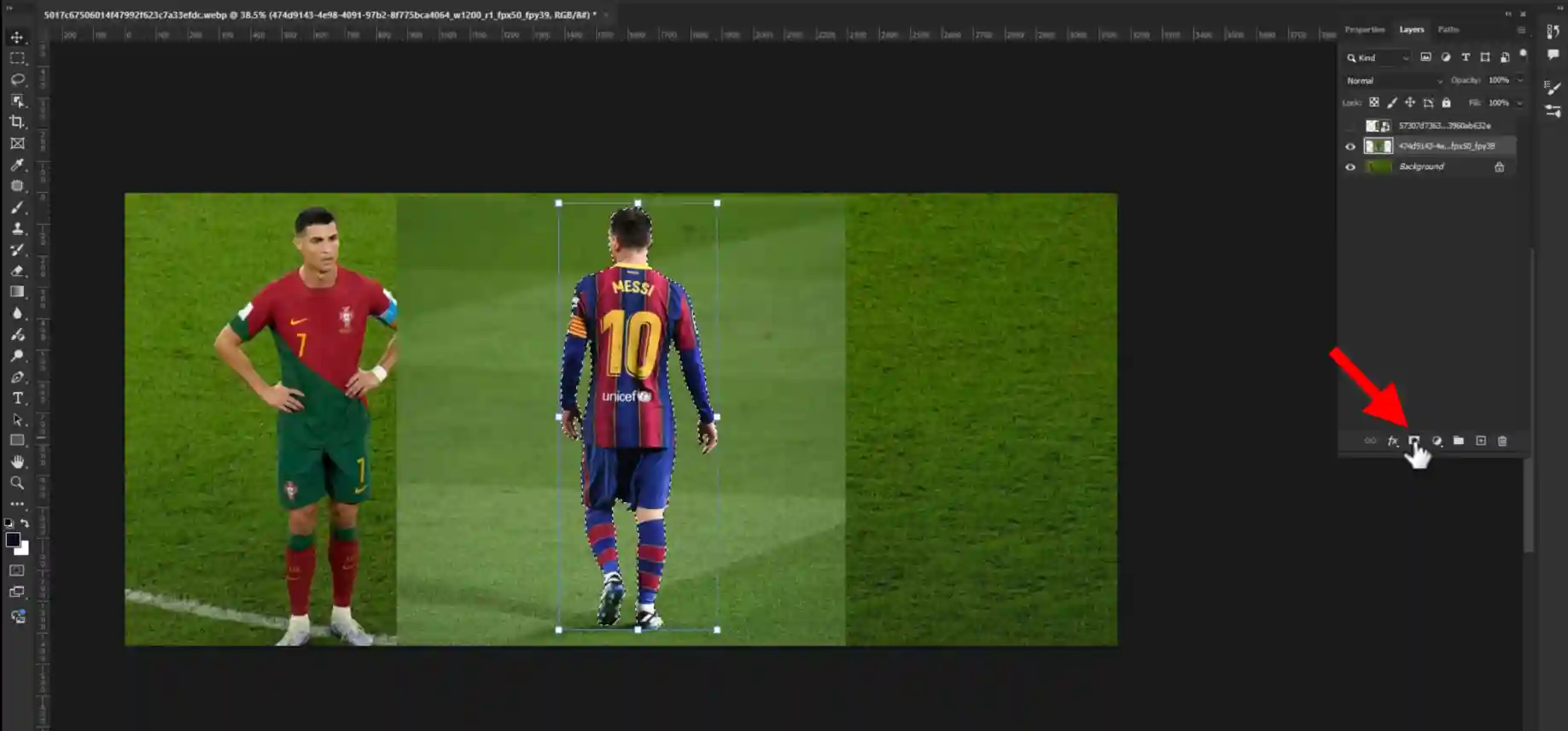Select the Eraser tool
Screen dimensions: 1568x731
click(x=17, y=271)
